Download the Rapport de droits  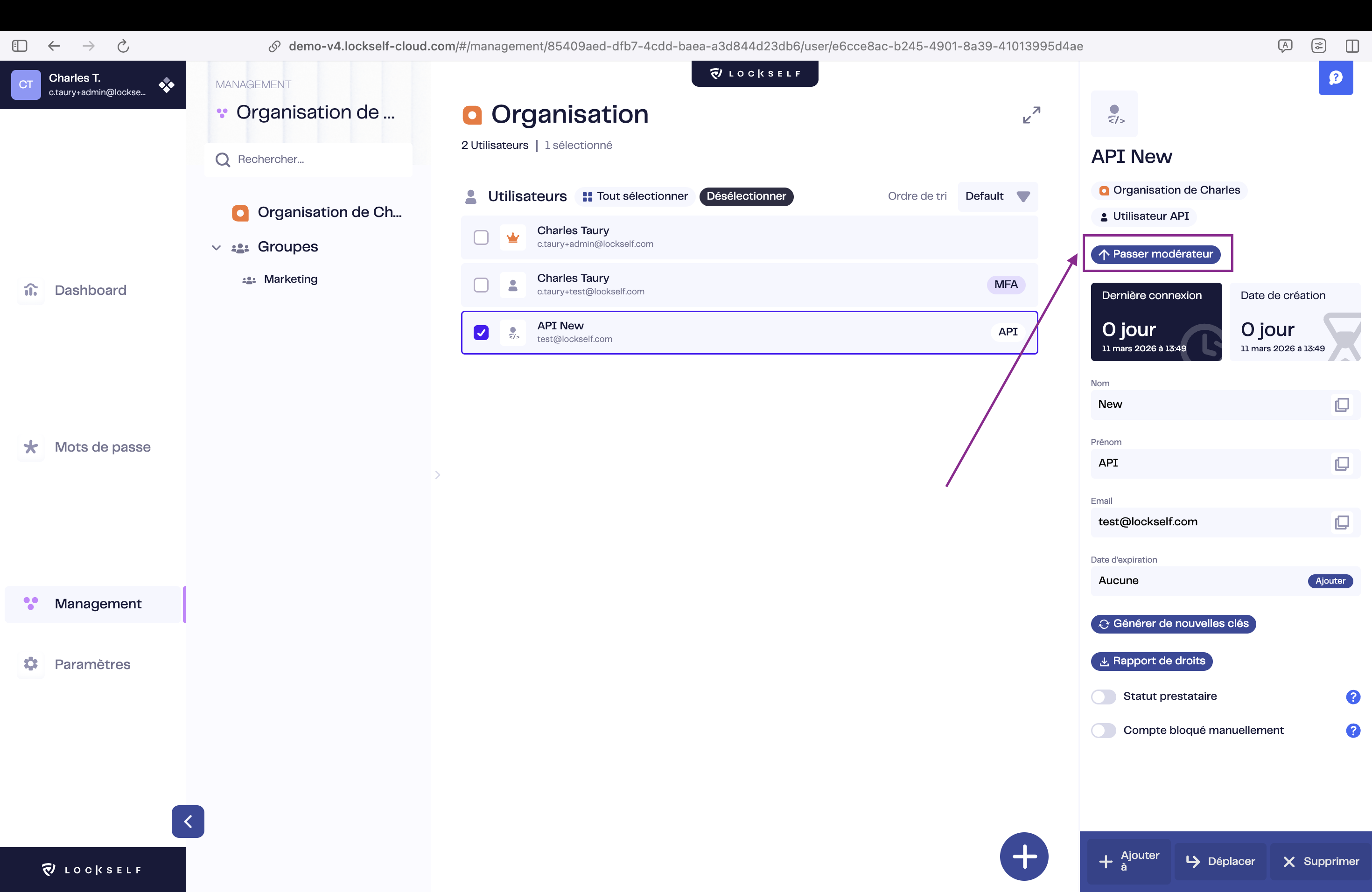tap(1151, 661)
